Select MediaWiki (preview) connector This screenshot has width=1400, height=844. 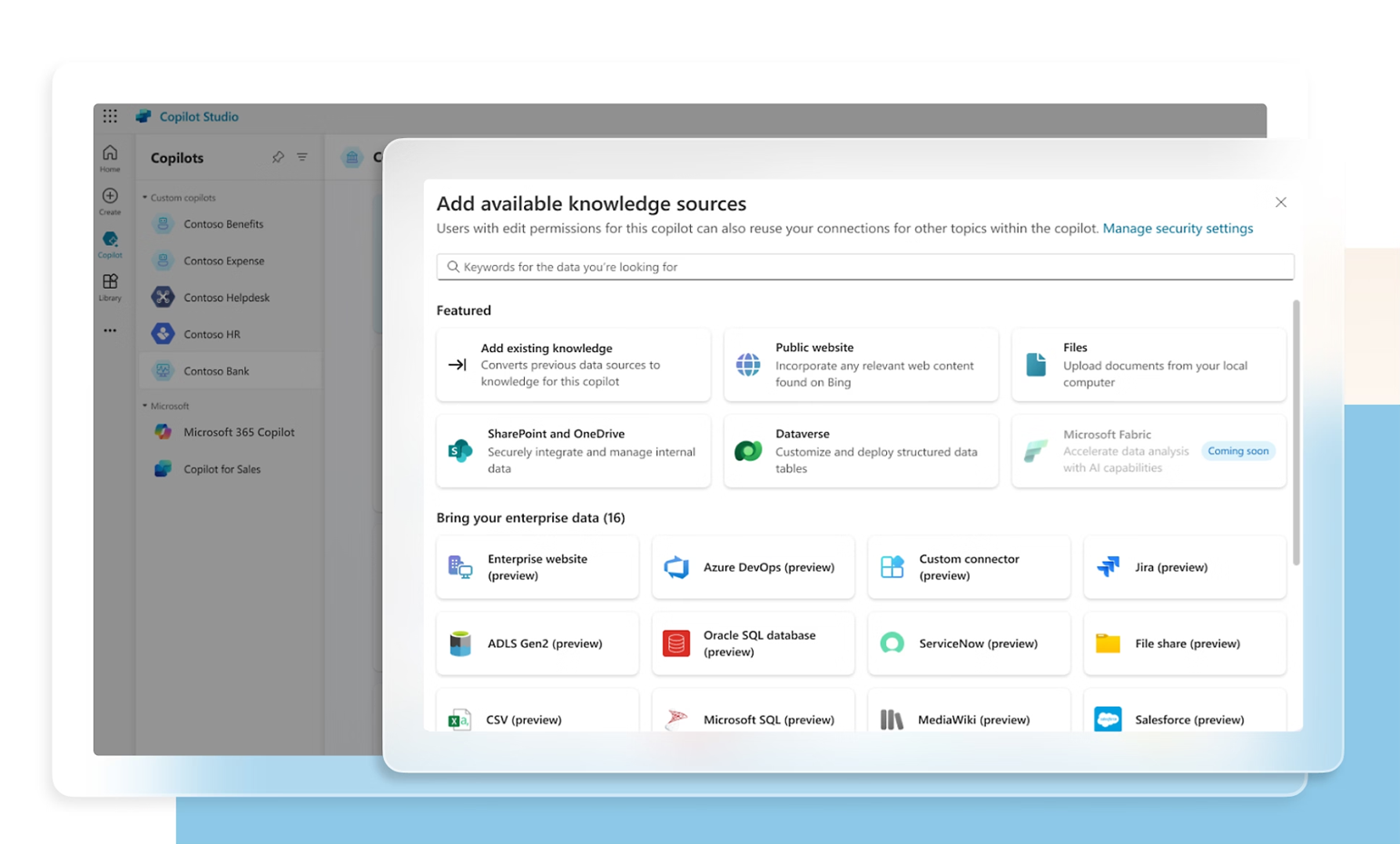(x=969, y=711)
